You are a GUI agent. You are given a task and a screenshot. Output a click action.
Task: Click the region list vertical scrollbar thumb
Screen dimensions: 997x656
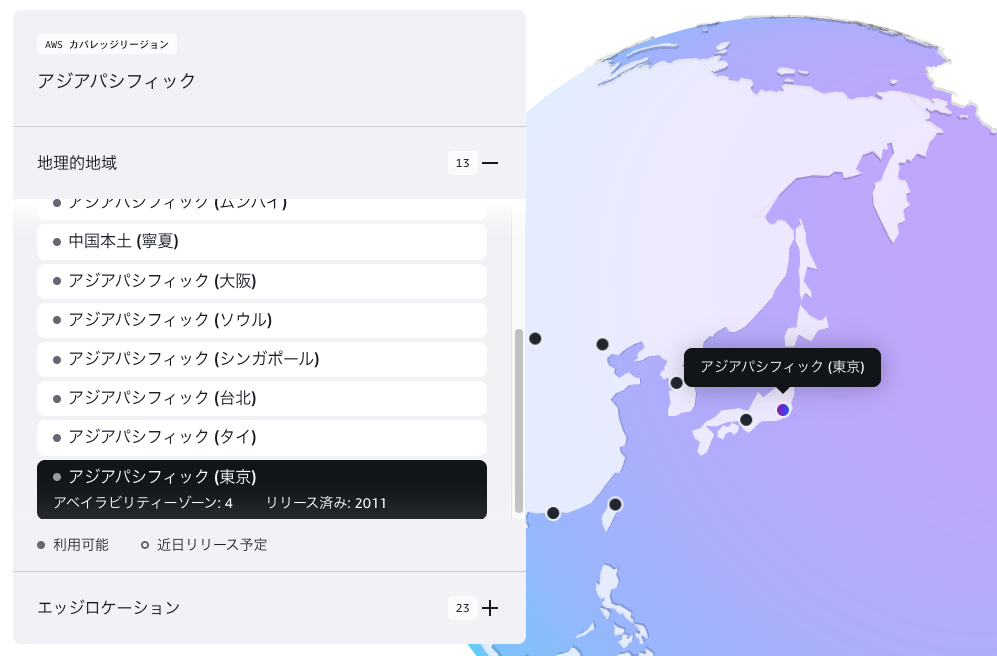pos(518,420)
